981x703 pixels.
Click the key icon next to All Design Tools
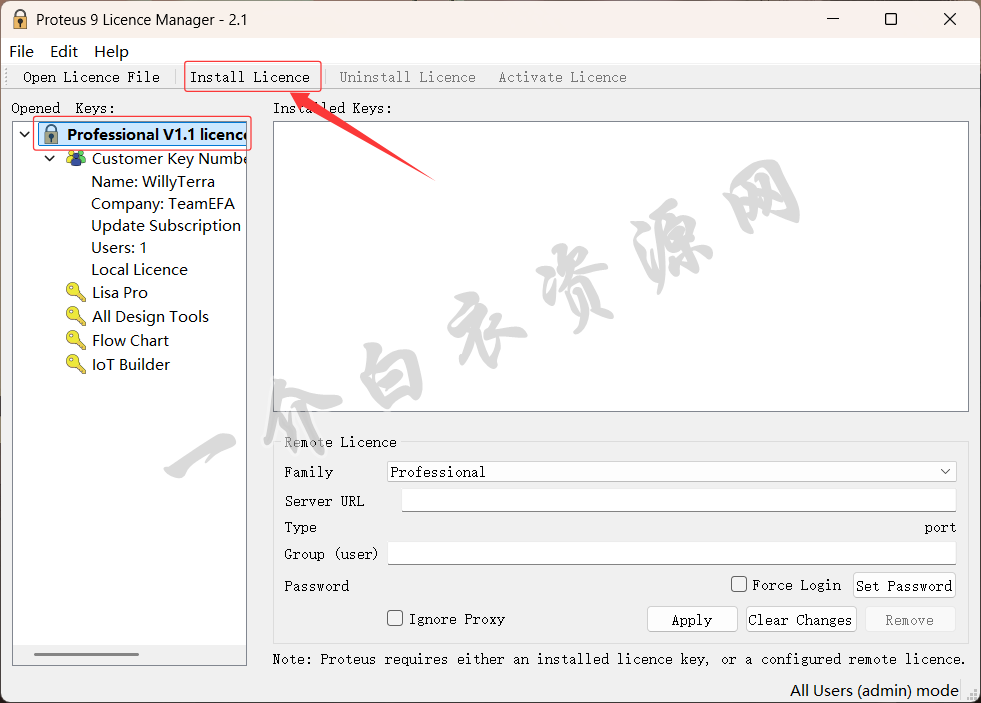point(76,316)
